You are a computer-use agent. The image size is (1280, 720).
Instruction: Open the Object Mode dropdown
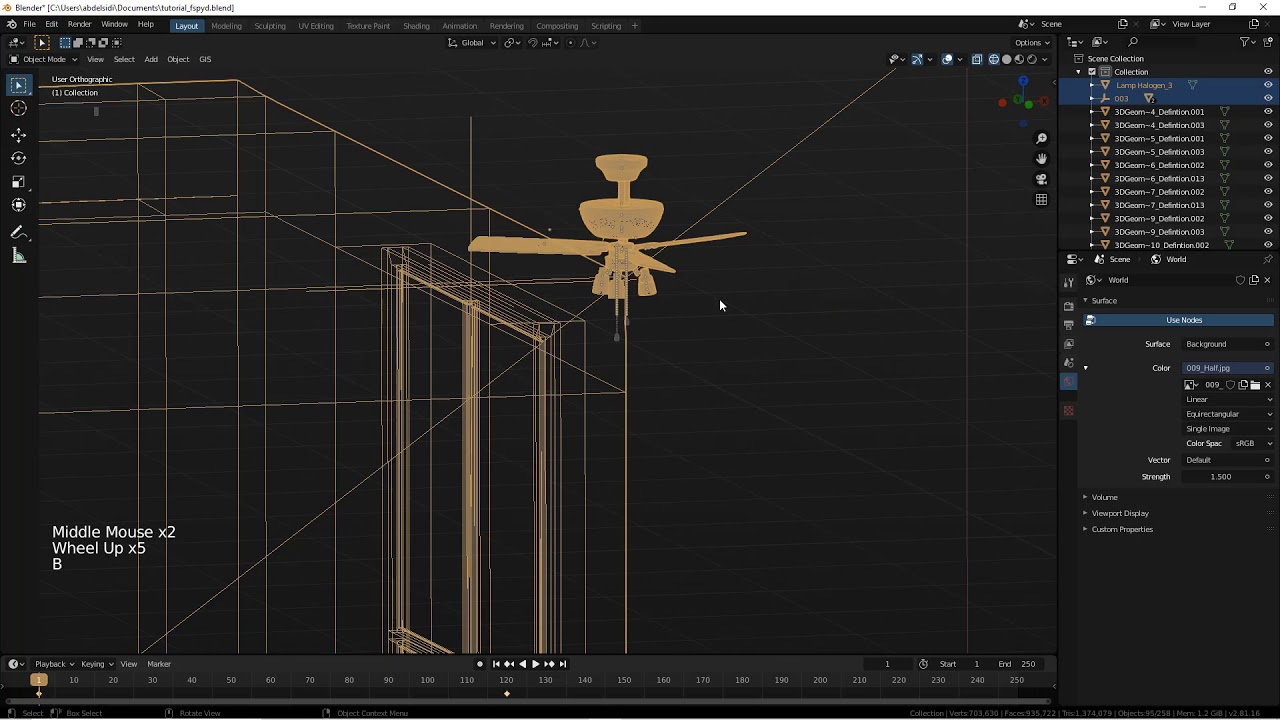tap(43, 59)
